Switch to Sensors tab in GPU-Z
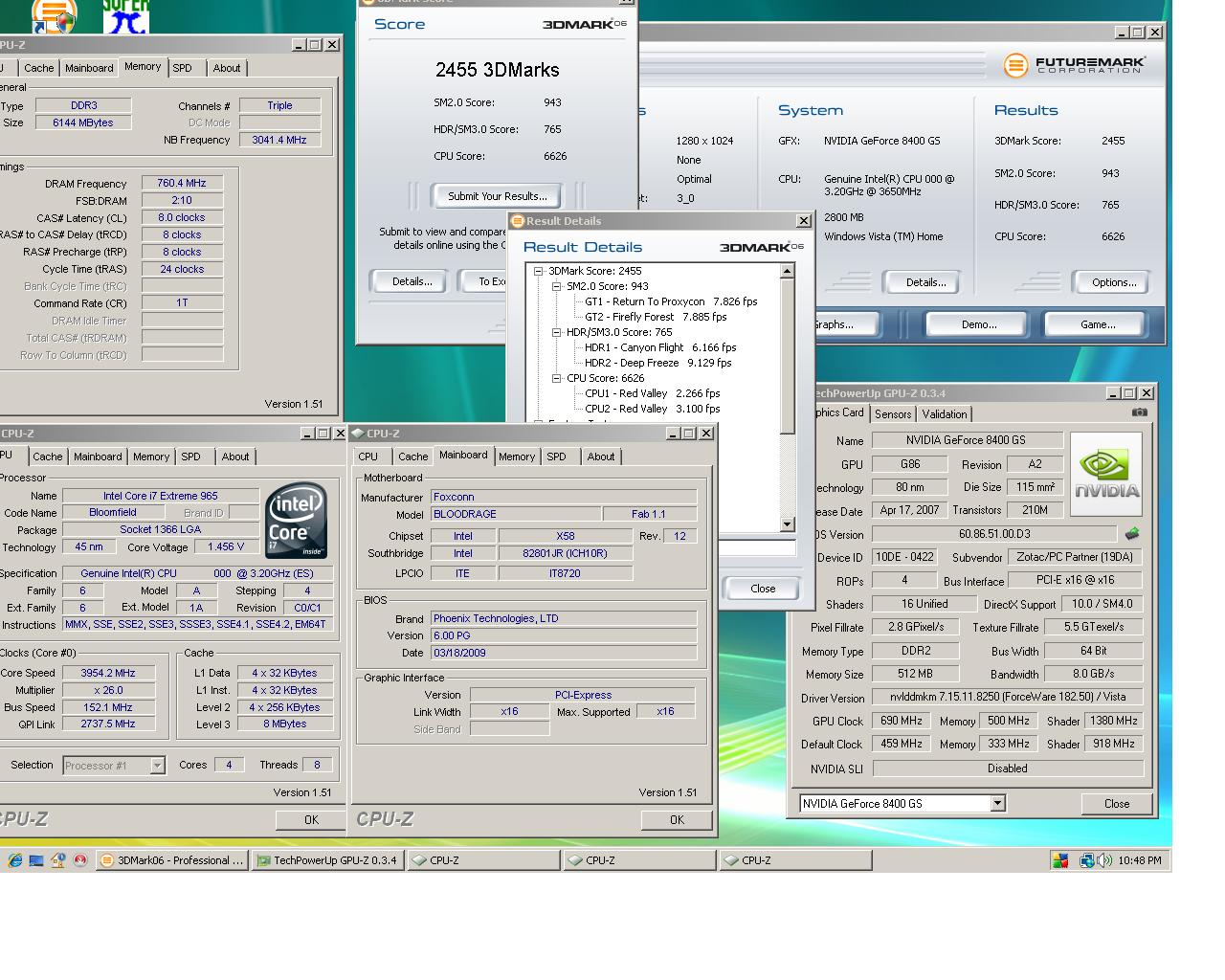The height and width of the screenshot is (980, 1225). click(x=893, y=414)
